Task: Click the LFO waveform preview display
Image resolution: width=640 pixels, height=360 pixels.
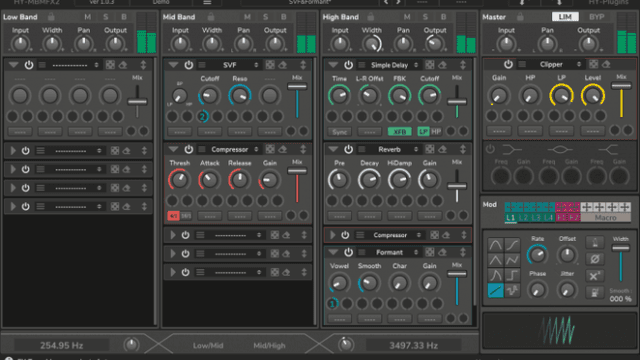Action: (560, 330)
